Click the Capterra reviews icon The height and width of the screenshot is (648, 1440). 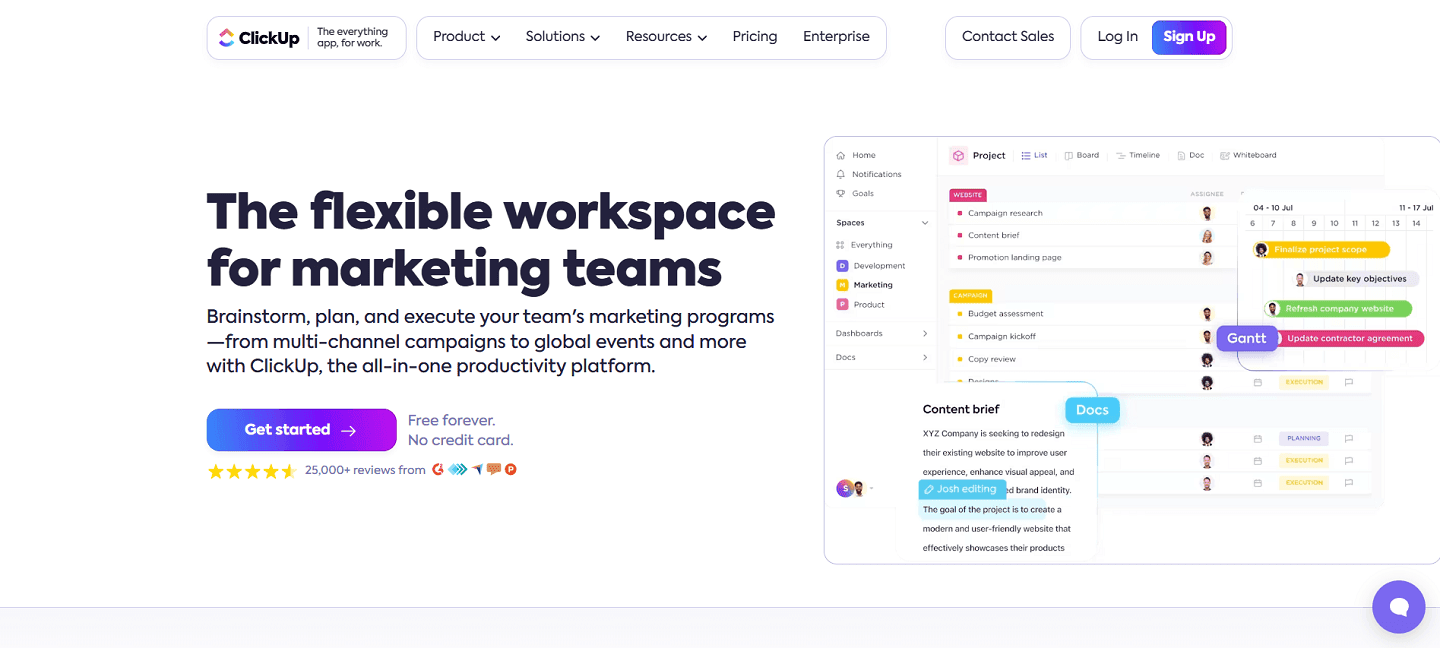(475, 469)
